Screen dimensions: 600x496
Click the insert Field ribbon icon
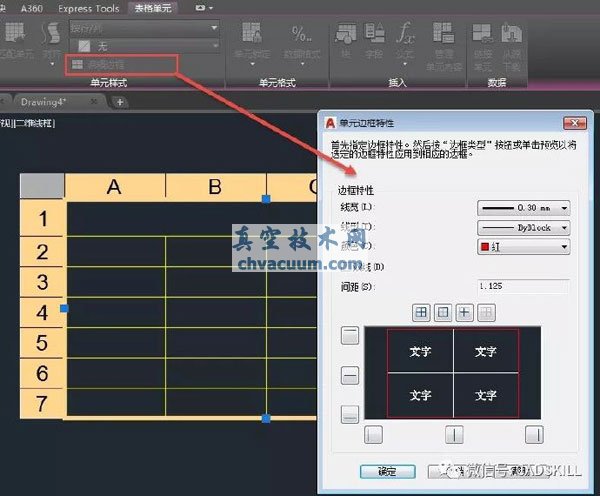(x=374, y=33)
